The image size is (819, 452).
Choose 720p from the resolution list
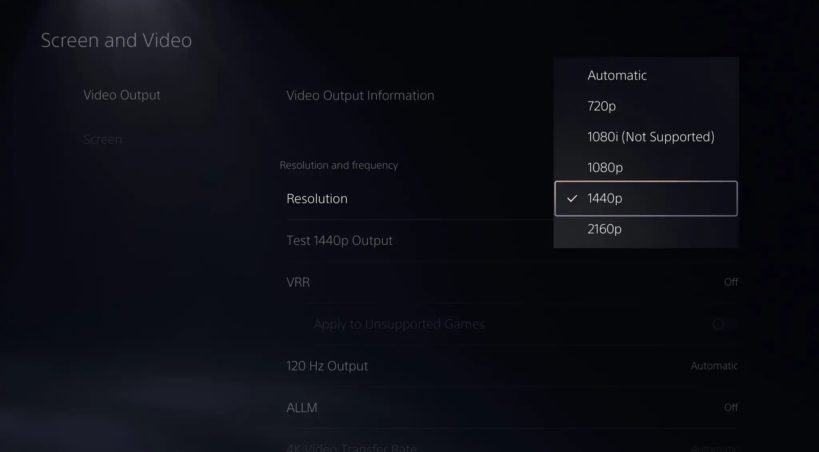click(604, 105)
